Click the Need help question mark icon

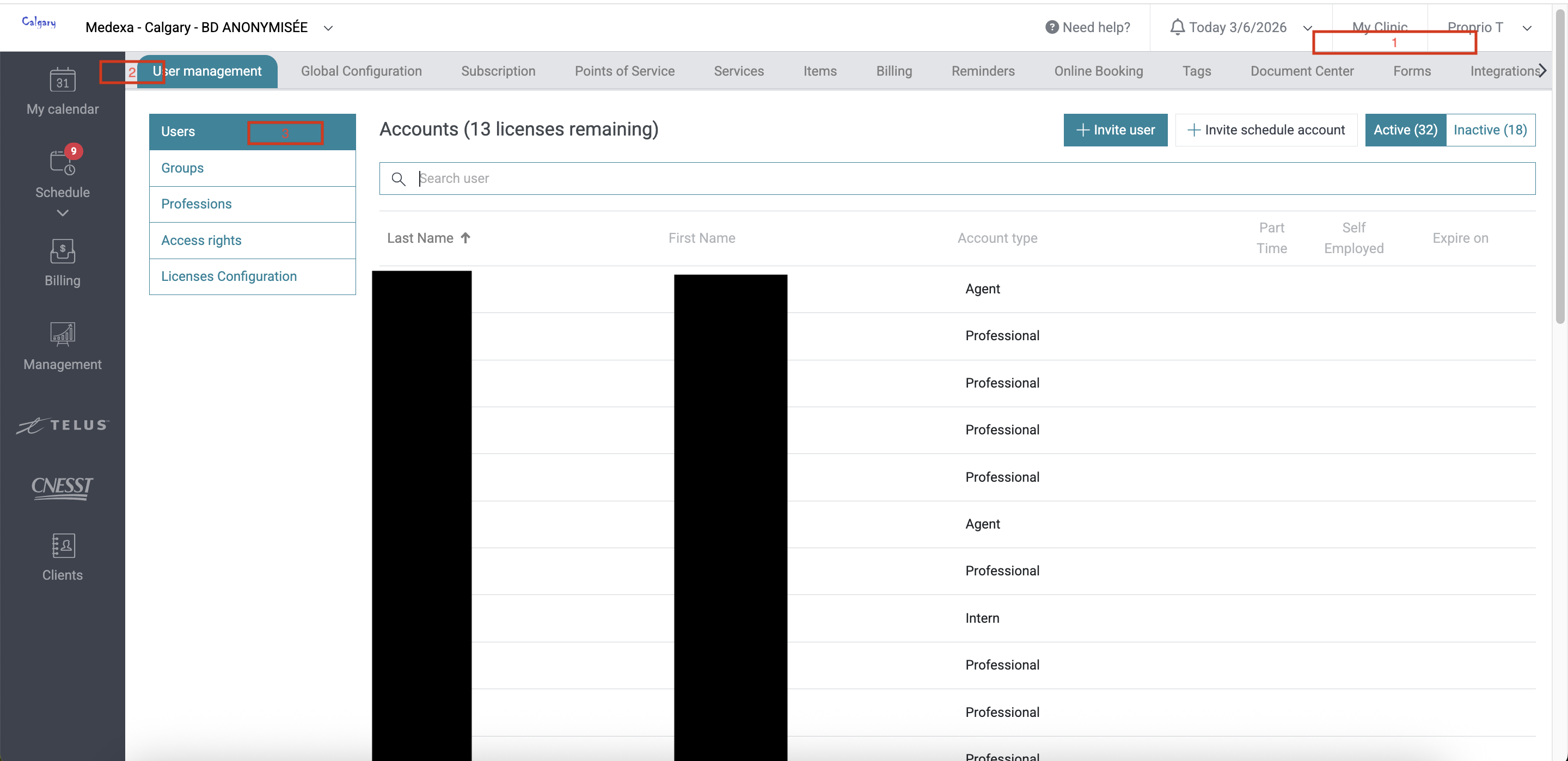coord(1051,27)
